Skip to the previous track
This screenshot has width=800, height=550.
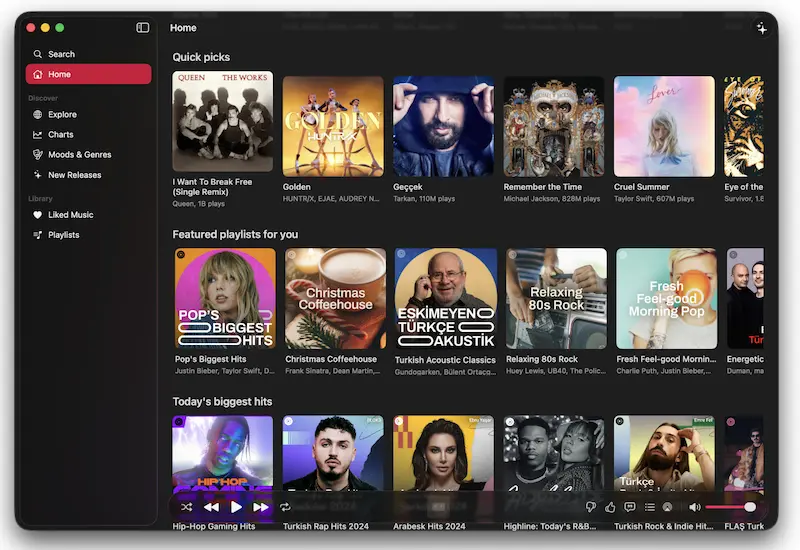click(211, 507)
